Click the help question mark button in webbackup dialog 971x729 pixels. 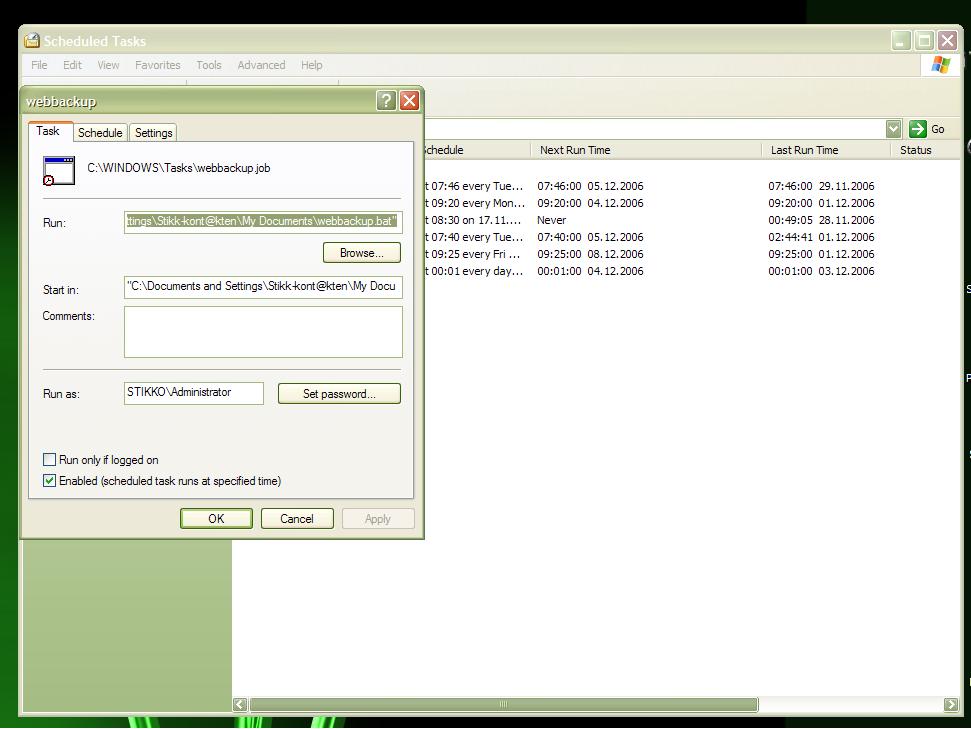(x=386, y=100)
